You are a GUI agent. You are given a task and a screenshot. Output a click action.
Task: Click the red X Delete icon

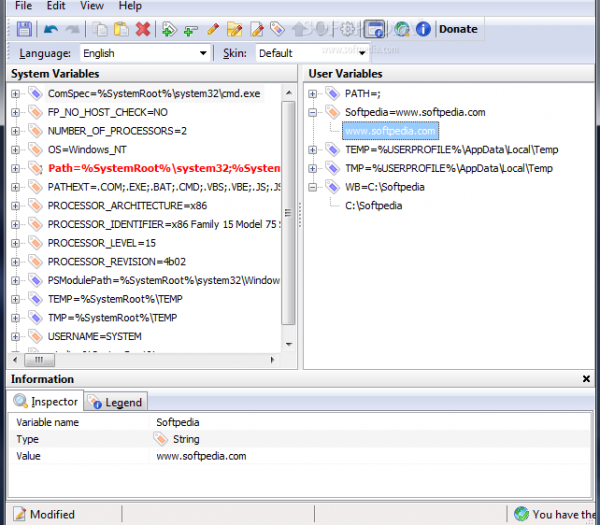tap(143, 29)
